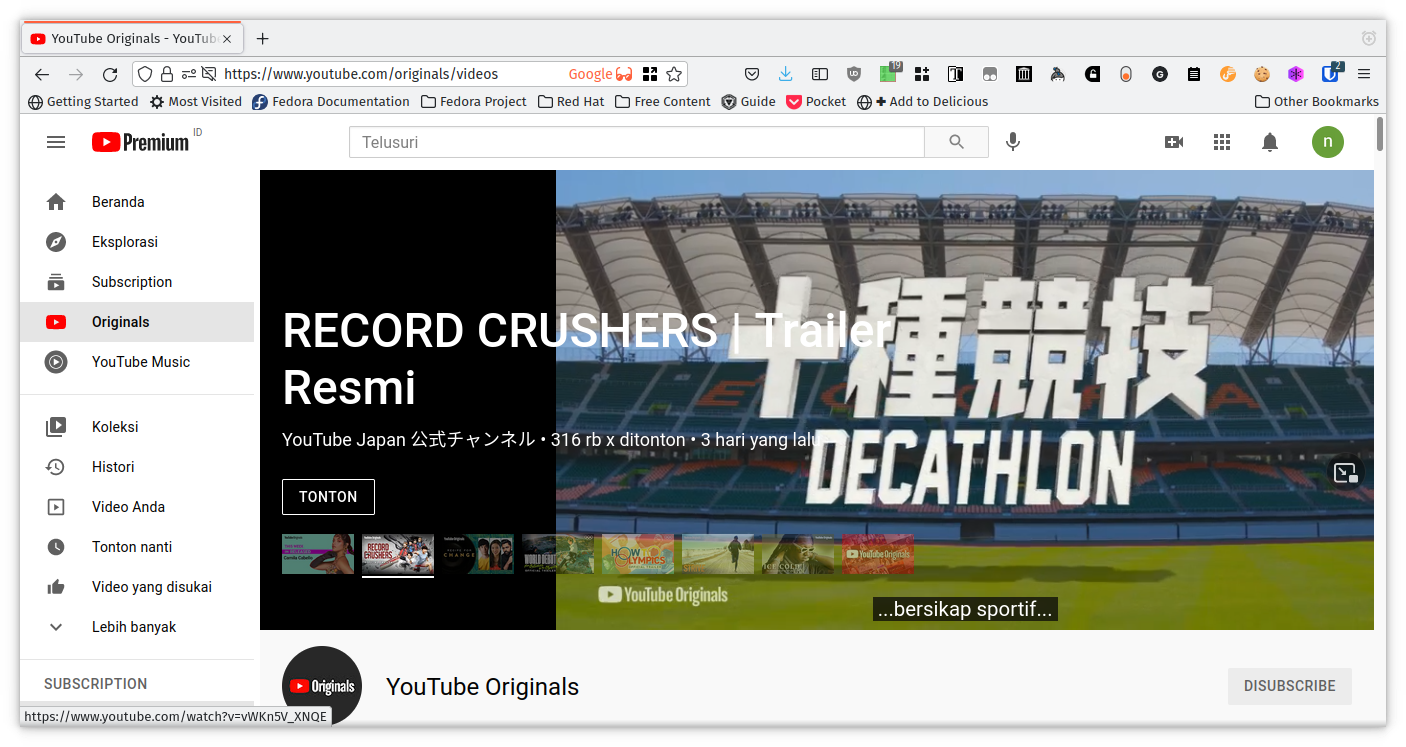Toggle the sidebar view toolbar icon
1406x747 pixels.
[x=820, y=74]
